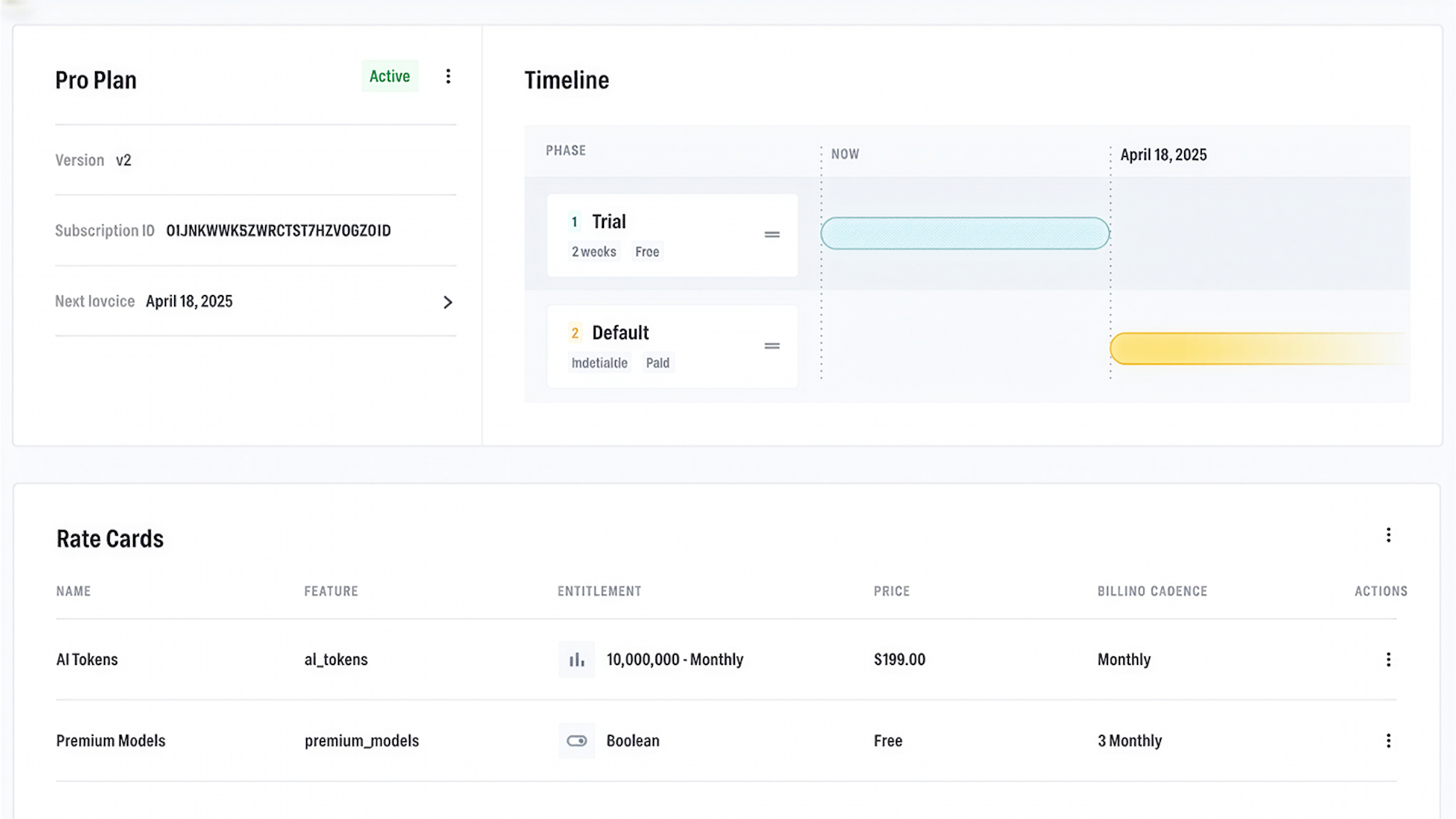Expand Next Invoice chevron arrow
Image resolution: width=1456 pixels, height=819 pixels.
tap(448, 302)
